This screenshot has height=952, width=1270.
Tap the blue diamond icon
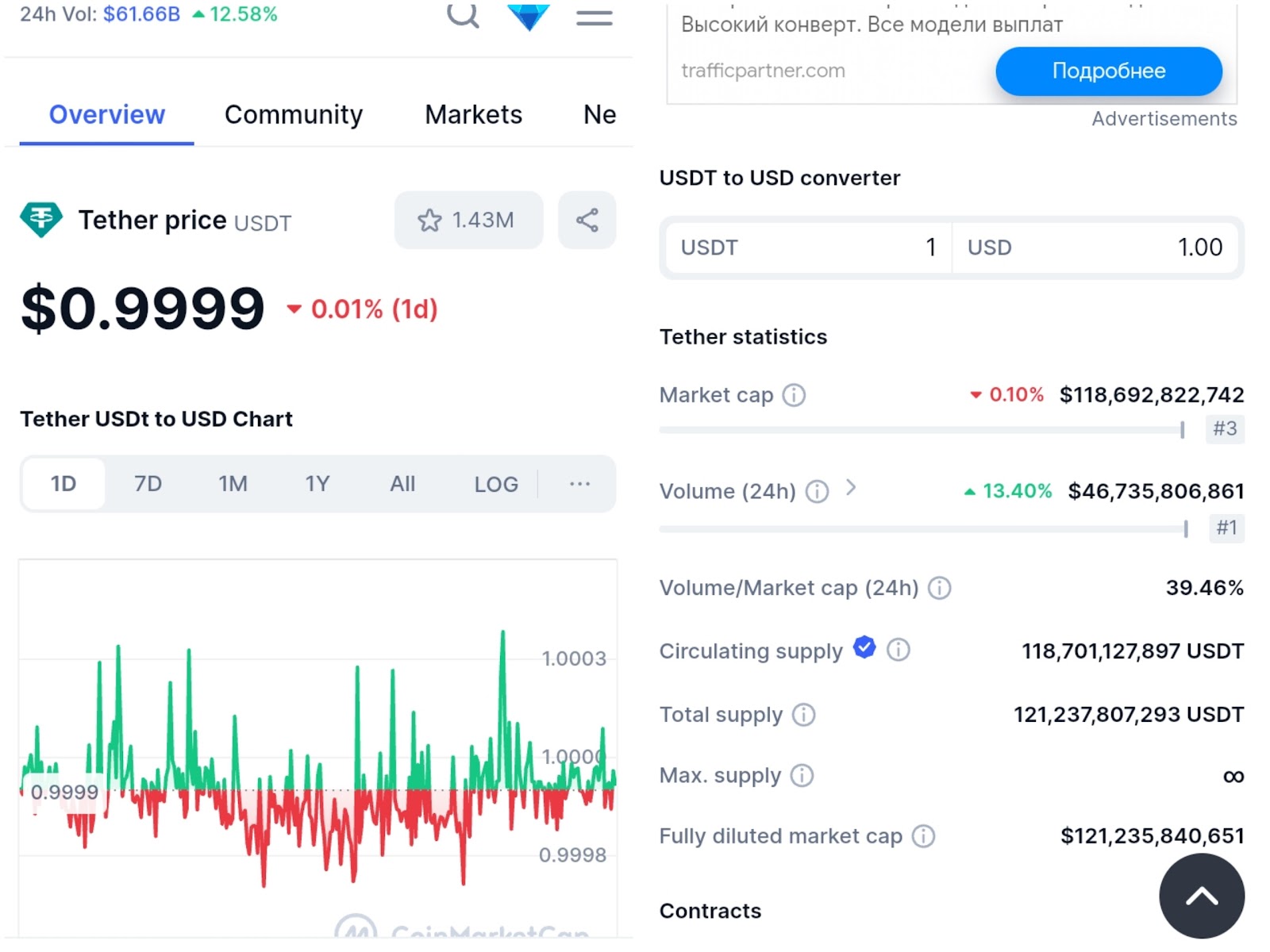(528, 16)
